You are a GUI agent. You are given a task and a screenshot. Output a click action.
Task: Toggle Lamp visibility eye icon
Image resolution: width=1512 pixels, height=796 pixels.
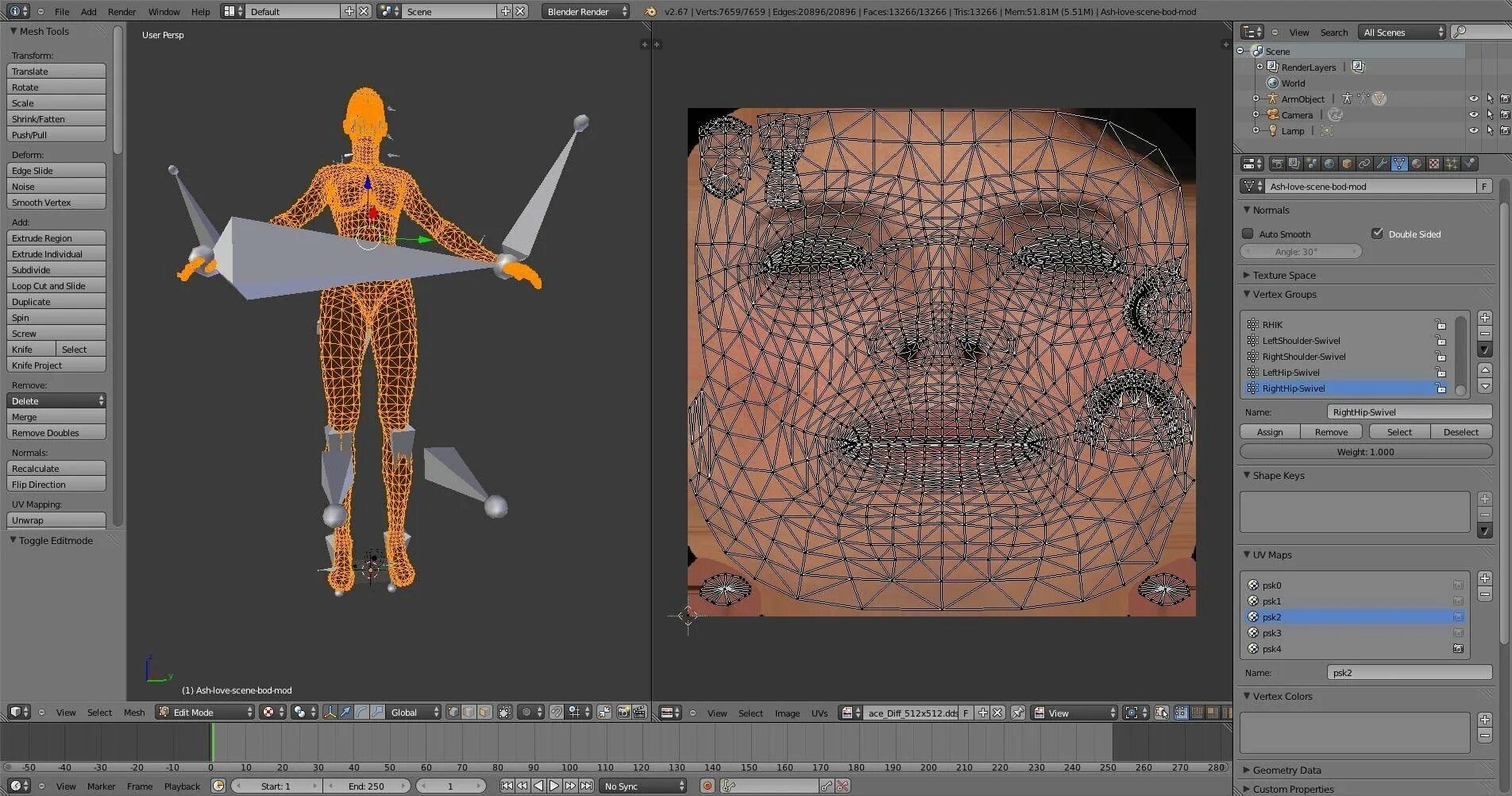point(1473,131)
